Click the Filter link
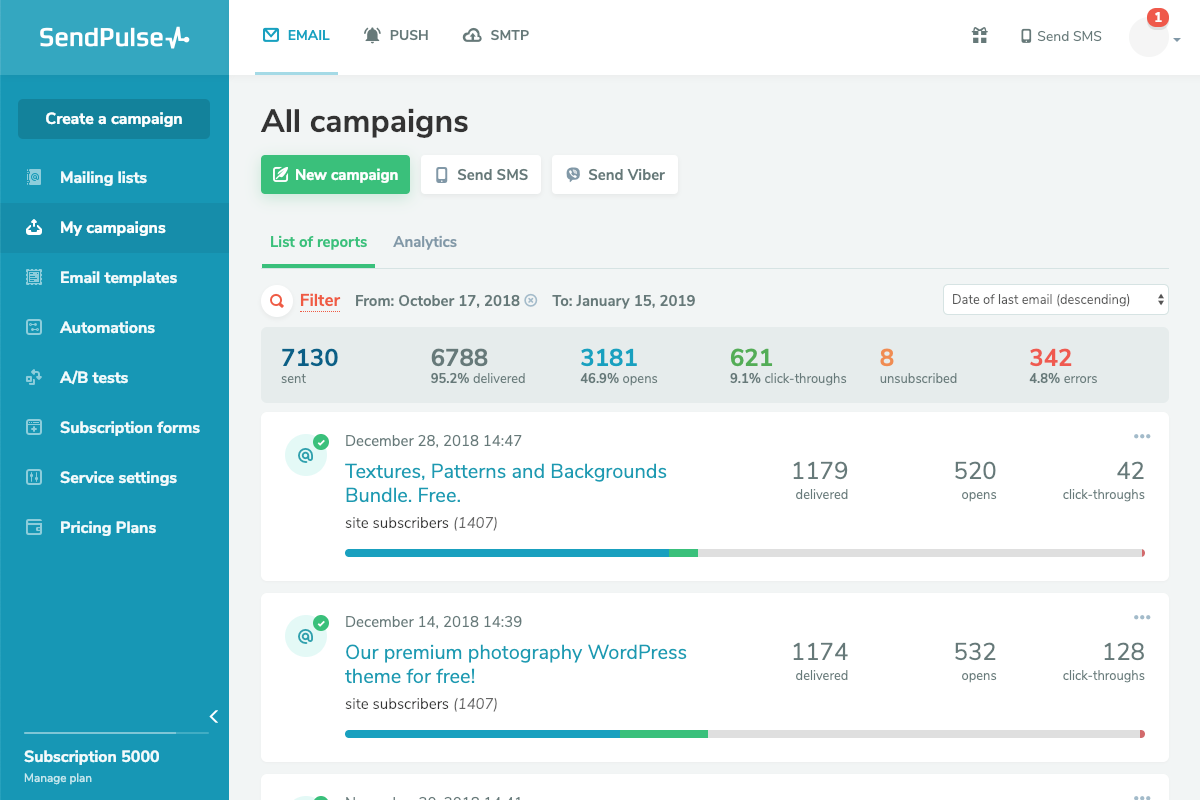Viewport: 1200px width, 800px height. coord(320,300)
